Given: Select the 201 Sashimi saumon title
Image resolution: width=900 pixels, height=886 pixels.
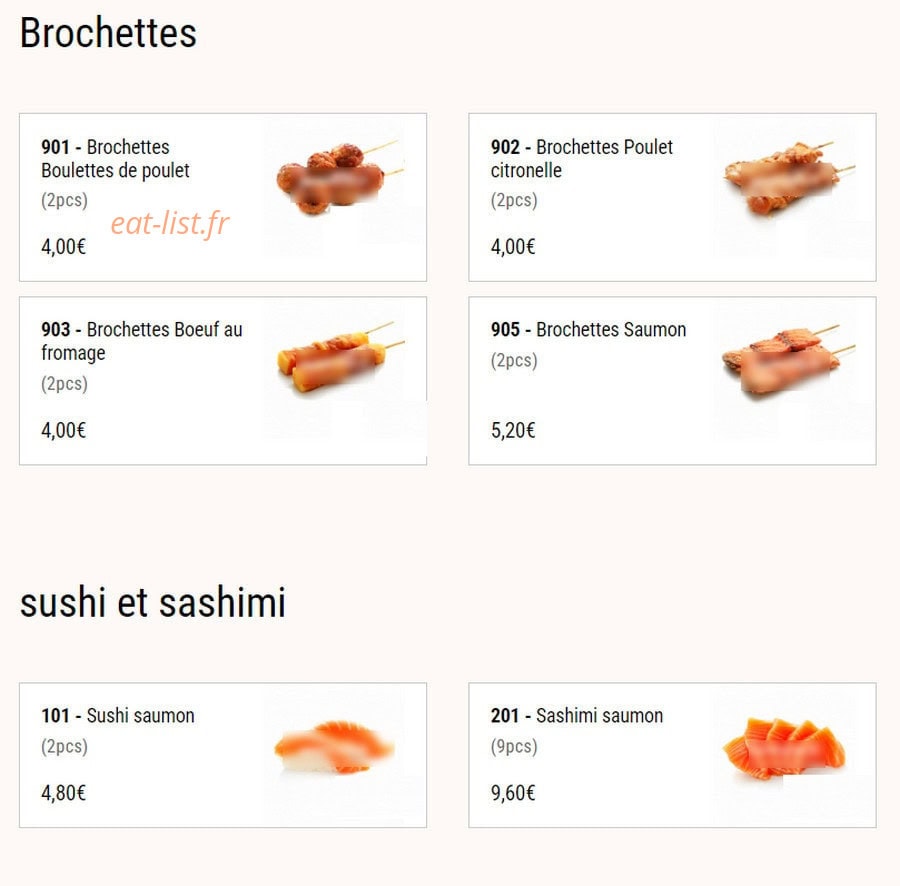Looking at the screenshot, I should (577, 716).
